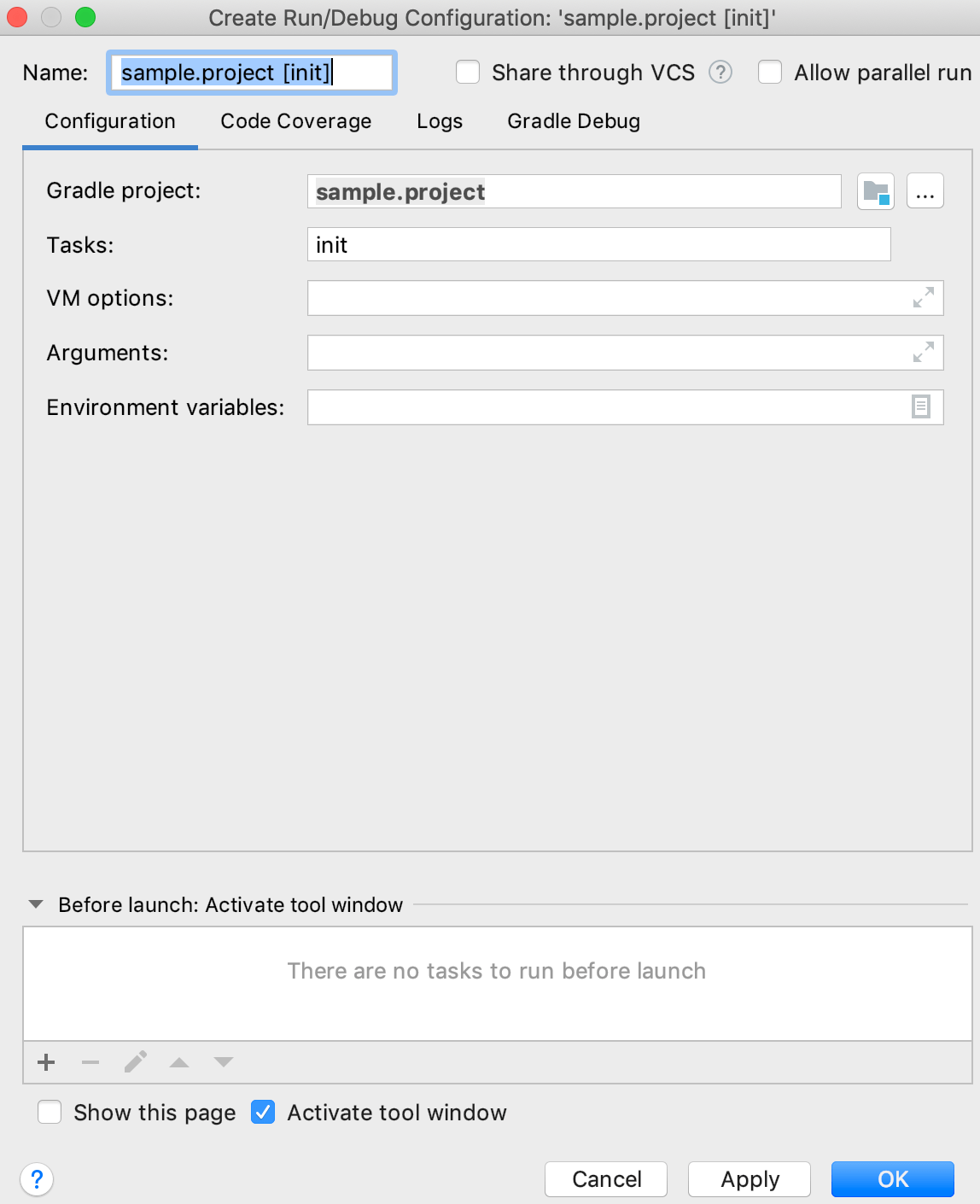
Task: Collapse the Before launch section
Action: point(36,904)
